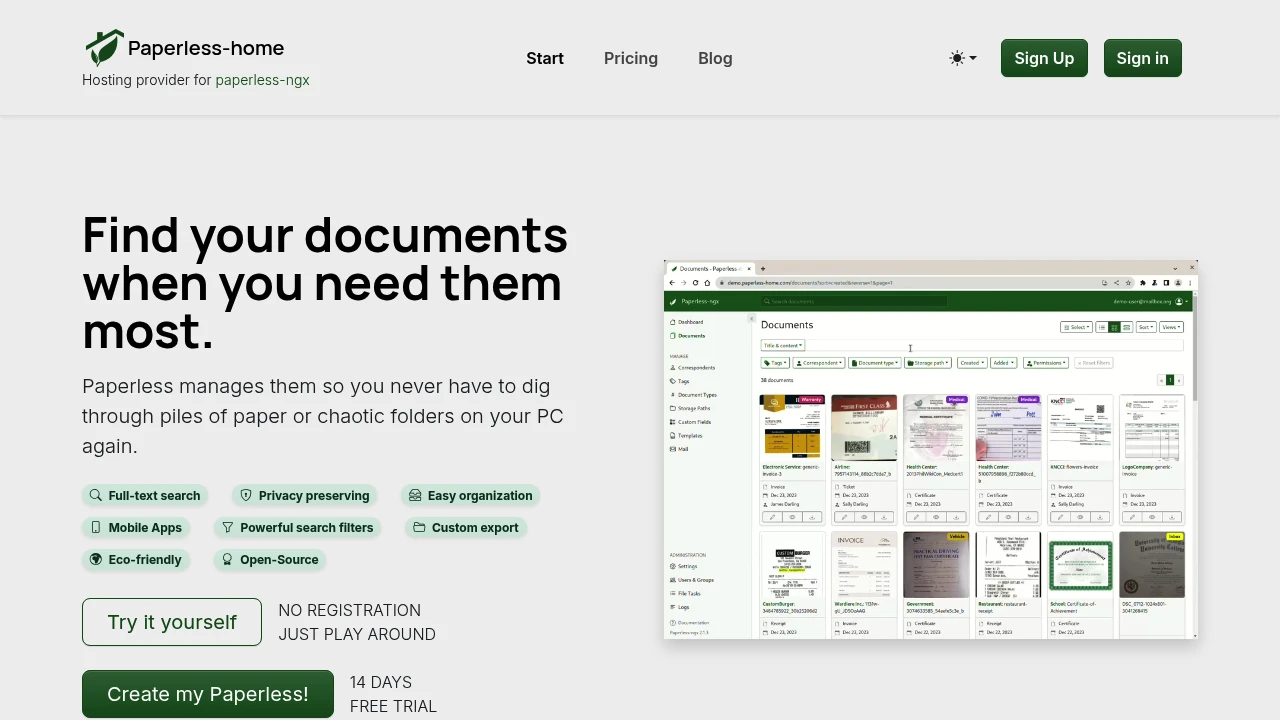Open the Blog nav item
The image size is (1280, 720).
715,58
